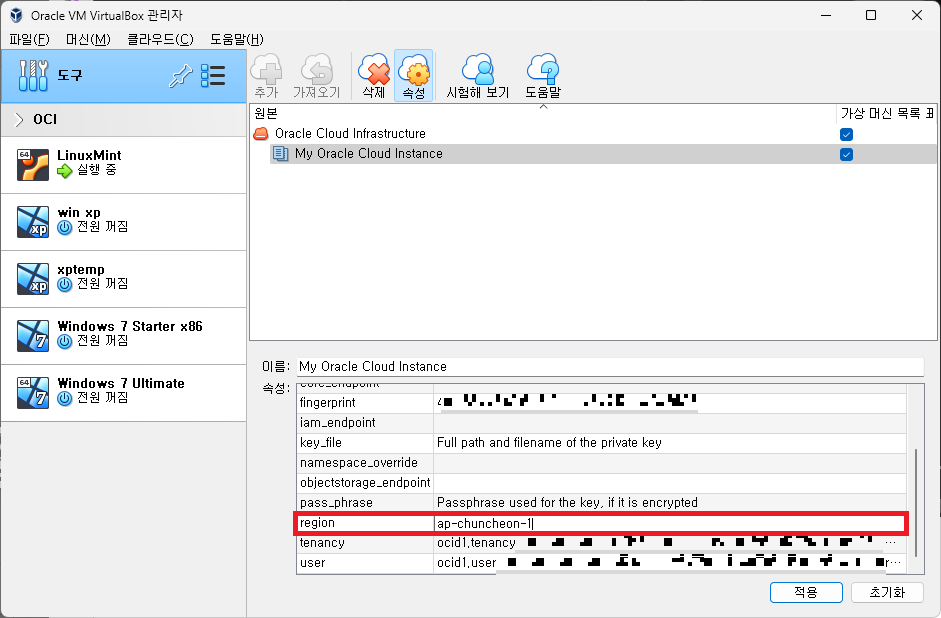The height and width of the screenshot is (618, 941).
Task: Click the 가상 머신 목록 column header
Action: [x=886, y=113]
